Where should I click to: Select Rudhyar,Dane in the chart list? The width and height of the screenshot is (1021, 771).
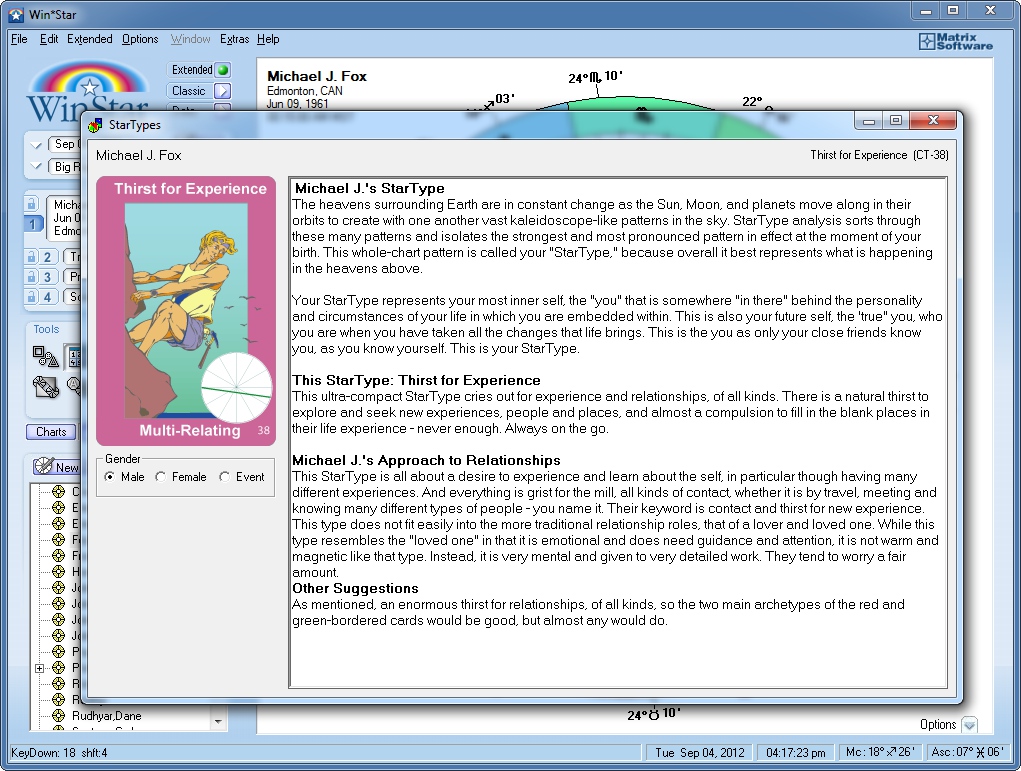(x=106, y=716)
